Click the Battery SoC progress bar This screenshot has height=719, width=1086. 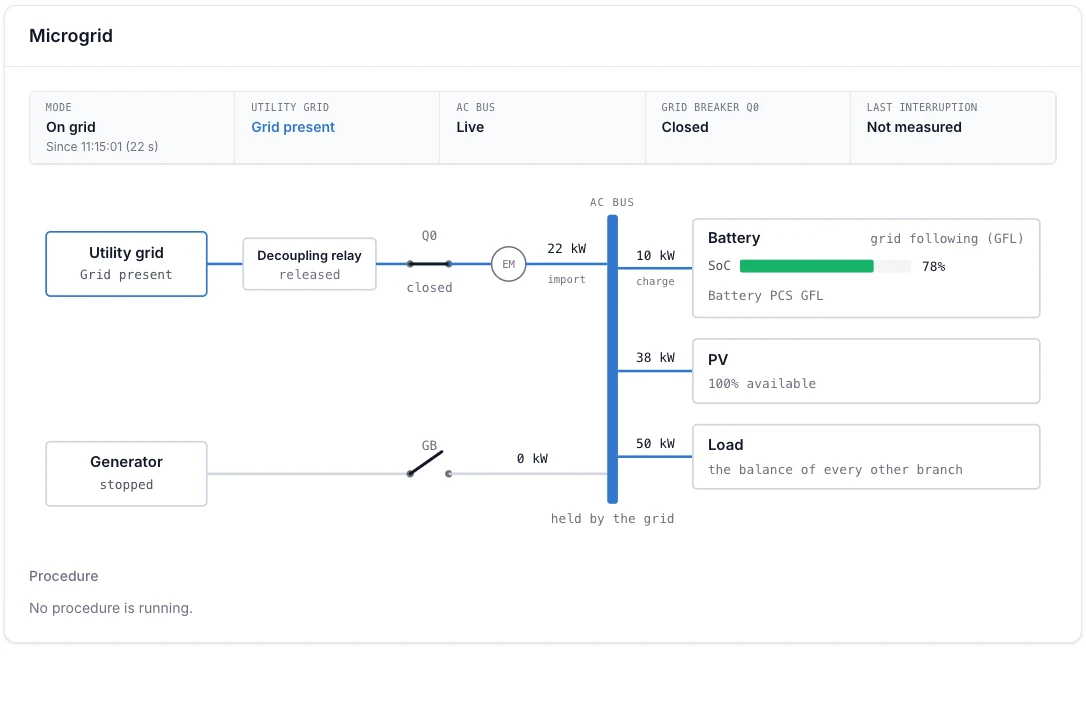pyautogui.click(x=825, y=266)
